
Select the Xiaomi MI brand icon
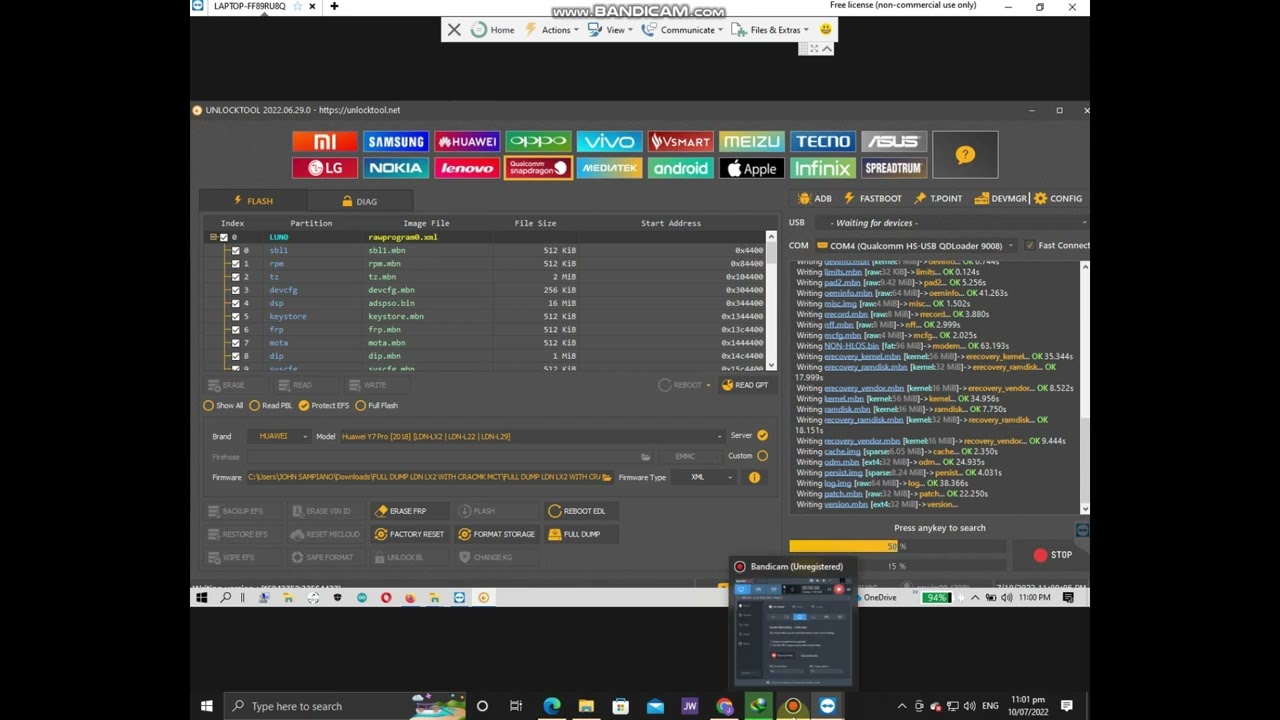click(324, 142)
